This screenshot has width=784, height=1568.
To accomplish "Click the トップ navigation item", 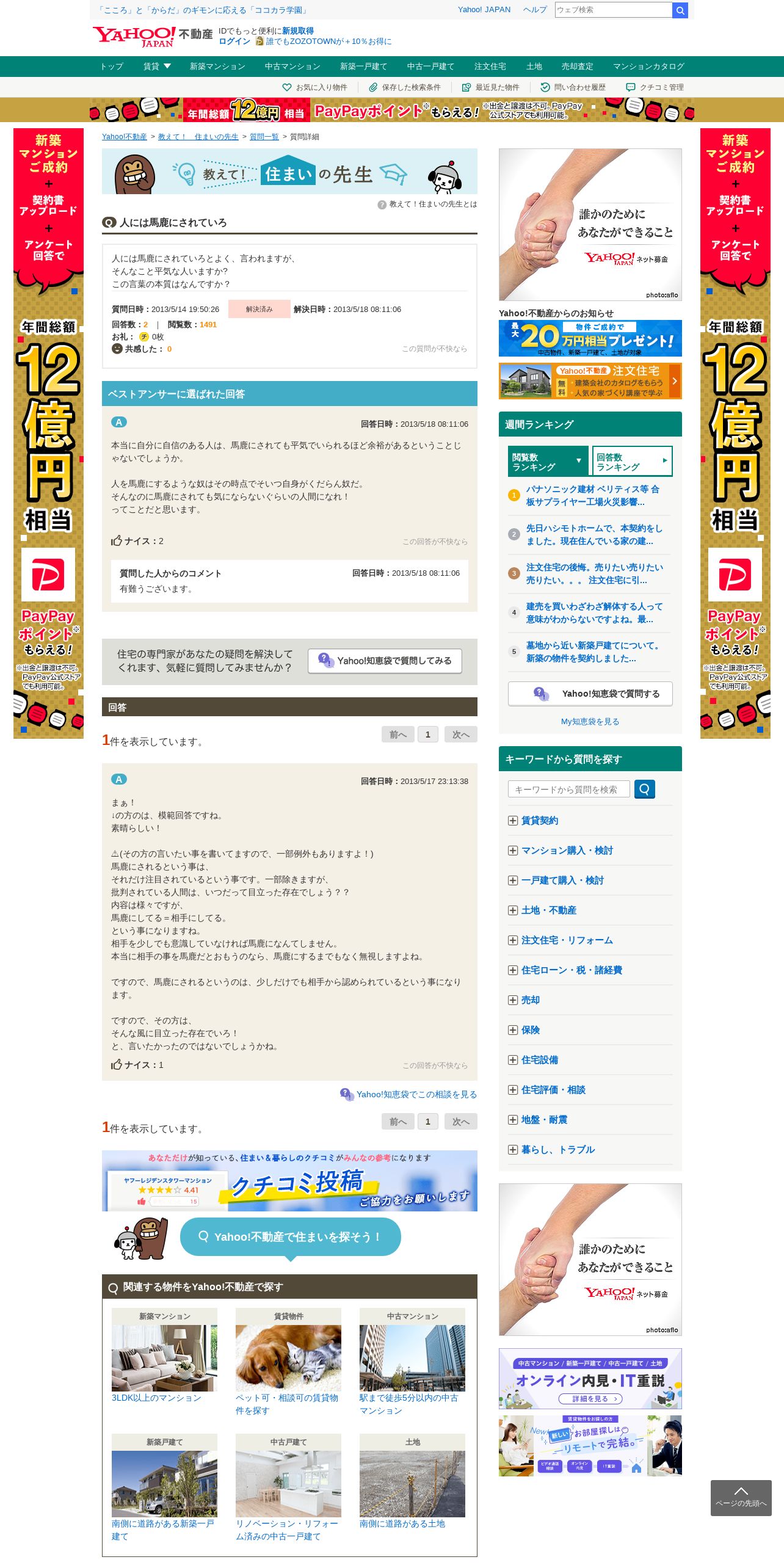I will (x=112, y=67).
